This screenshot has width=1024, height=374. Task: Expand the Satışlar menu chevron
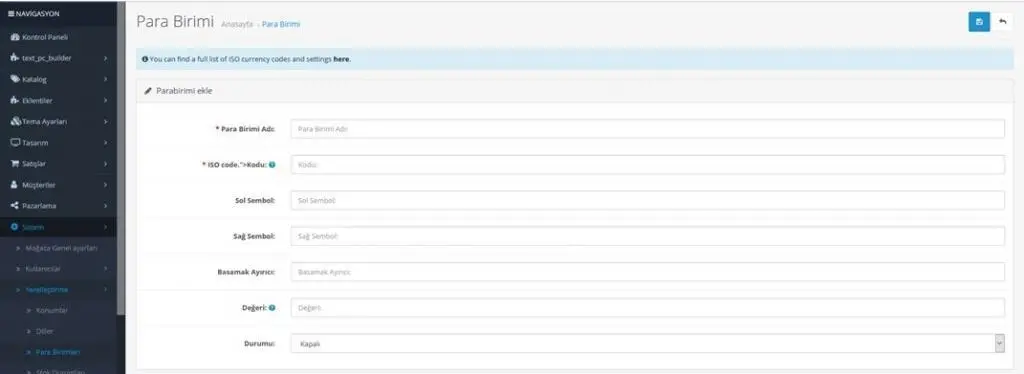click(x=105, y=163)
